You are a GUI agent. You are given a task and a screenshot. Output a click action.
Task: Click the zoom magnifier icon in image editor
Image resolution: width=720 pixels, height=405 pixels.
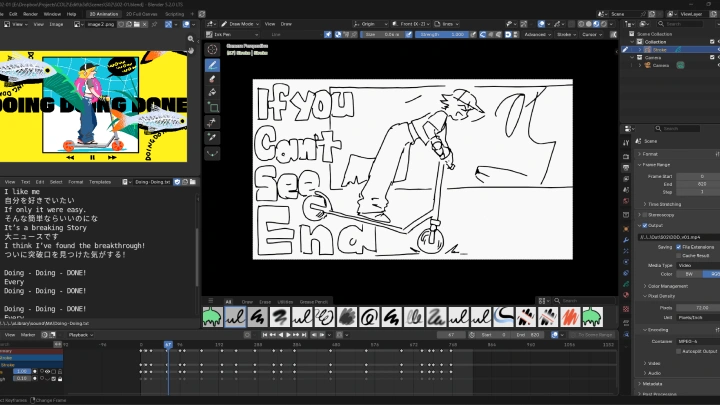click(x=191, y=39)
